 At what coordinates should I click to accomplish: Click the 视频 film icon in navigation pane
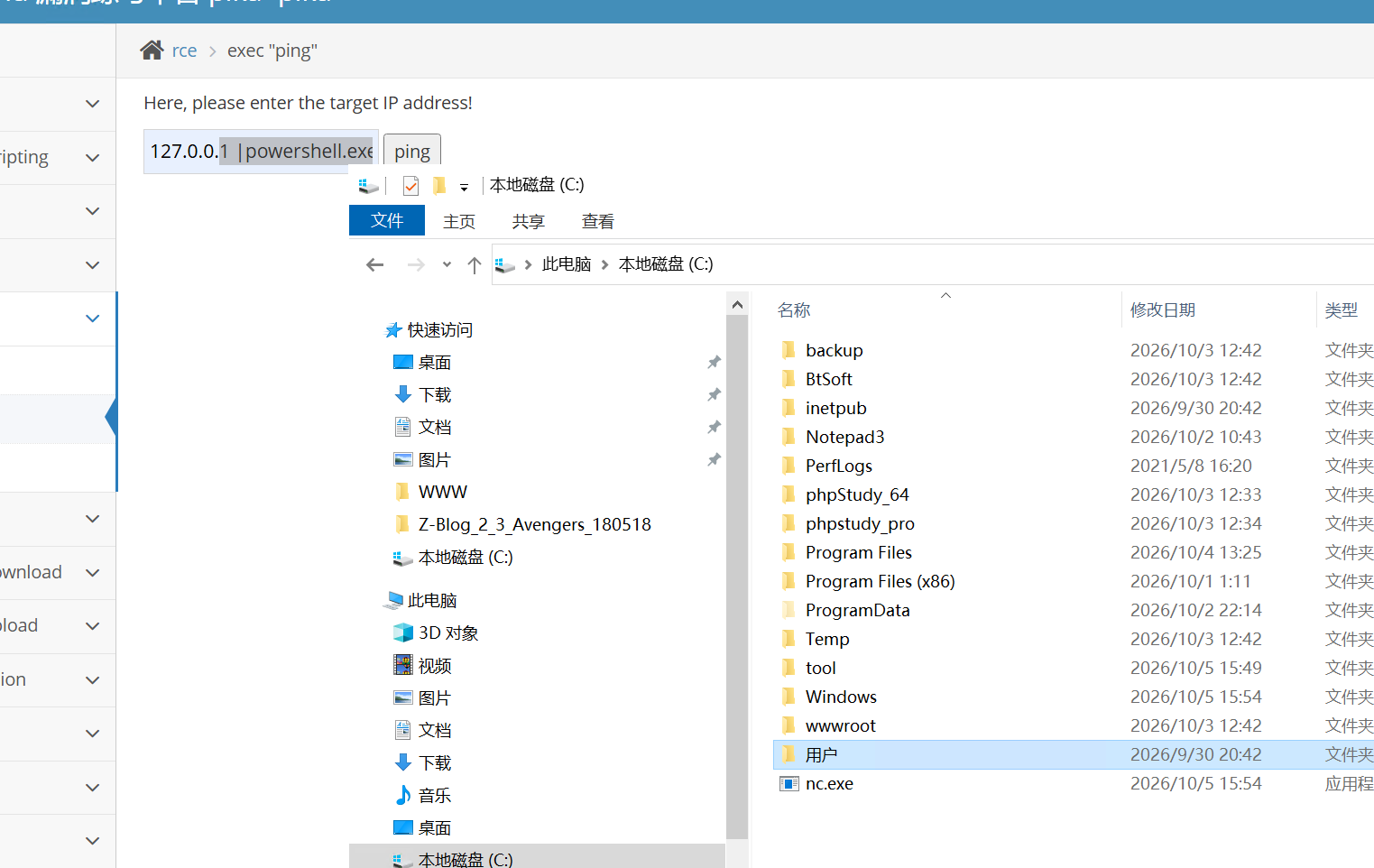pos(403,665)
